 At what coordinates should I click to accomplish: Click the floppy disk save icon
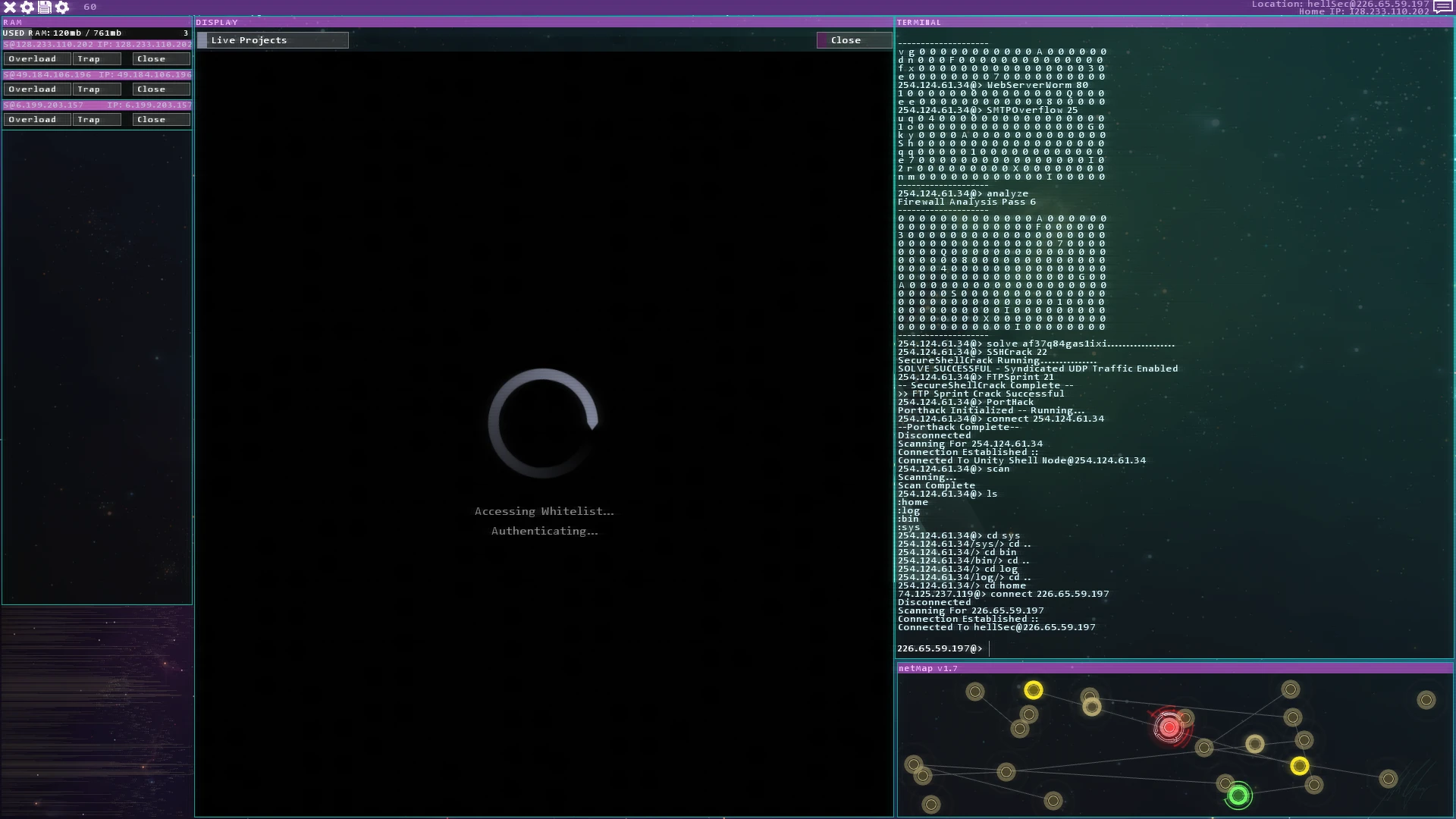click(45, 7)
